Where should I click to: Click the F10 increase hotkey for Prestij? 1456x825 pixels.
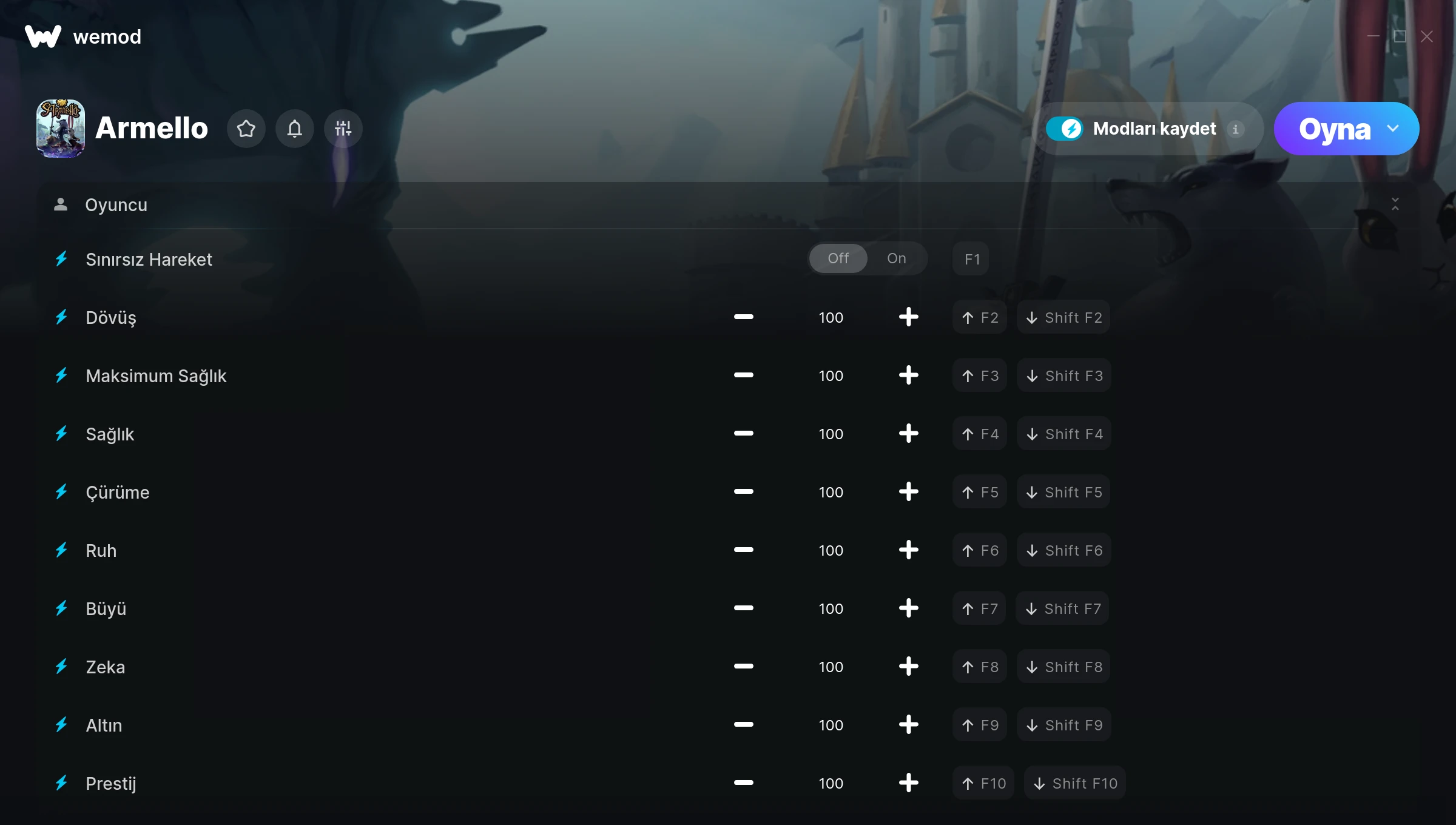pos(983,783)
